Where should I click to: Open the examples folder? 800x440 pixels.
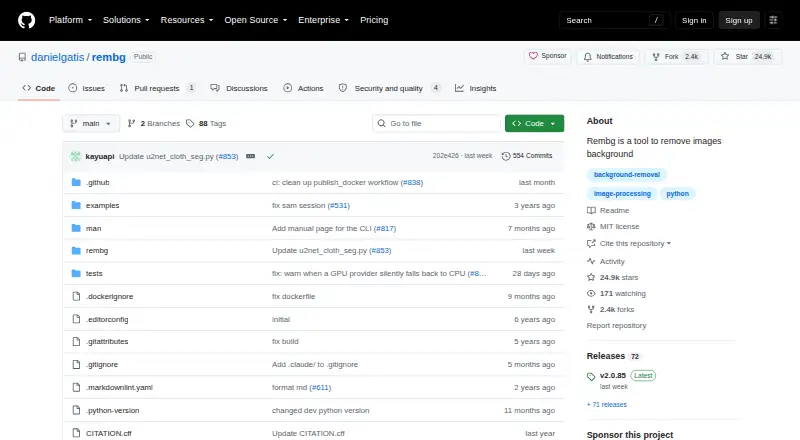pyautogui.click(x=103, y=206)
